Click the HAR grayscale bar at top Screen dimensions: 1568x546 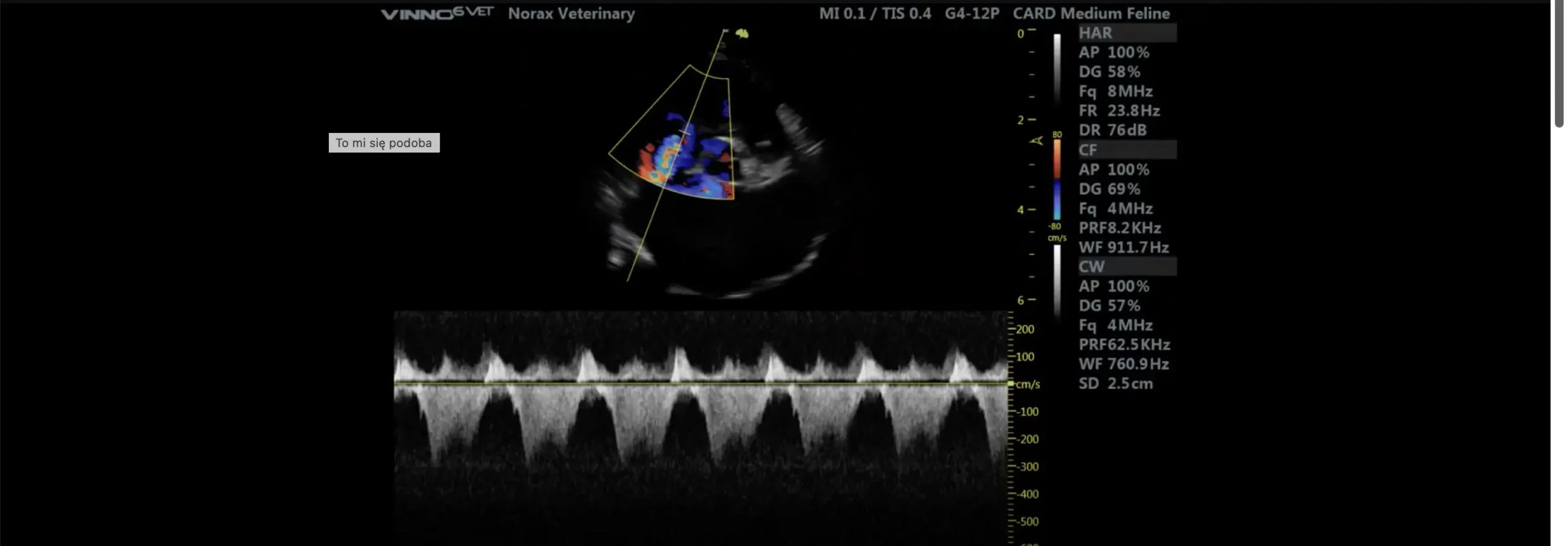point(1057,67)
